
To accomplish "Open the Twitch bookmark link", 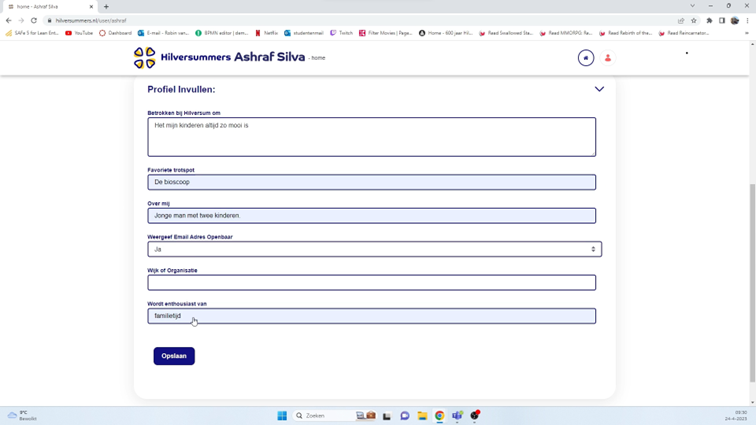I will click(341, 33).
